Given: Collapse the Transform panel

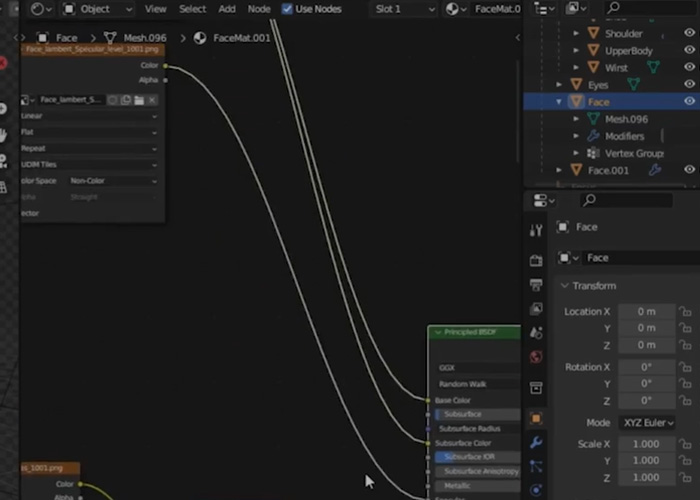Looking at the screenshot, I should pyautogui.click(x=565, y=286).
